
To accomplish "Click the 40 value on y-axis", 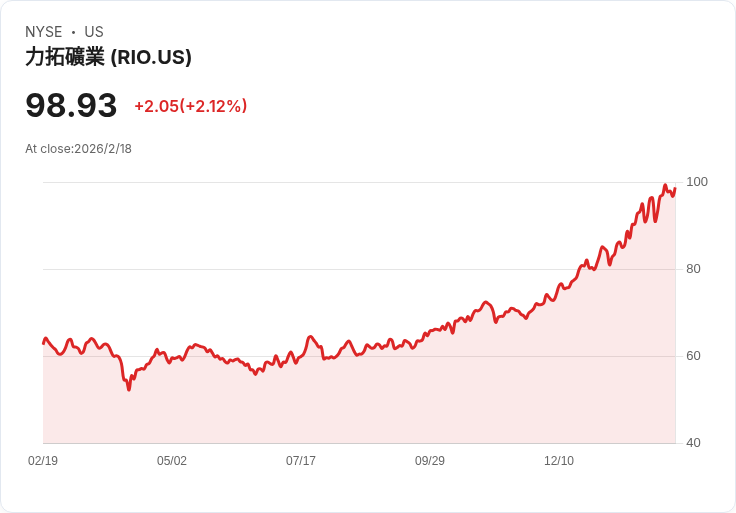I will pos(693,443).
